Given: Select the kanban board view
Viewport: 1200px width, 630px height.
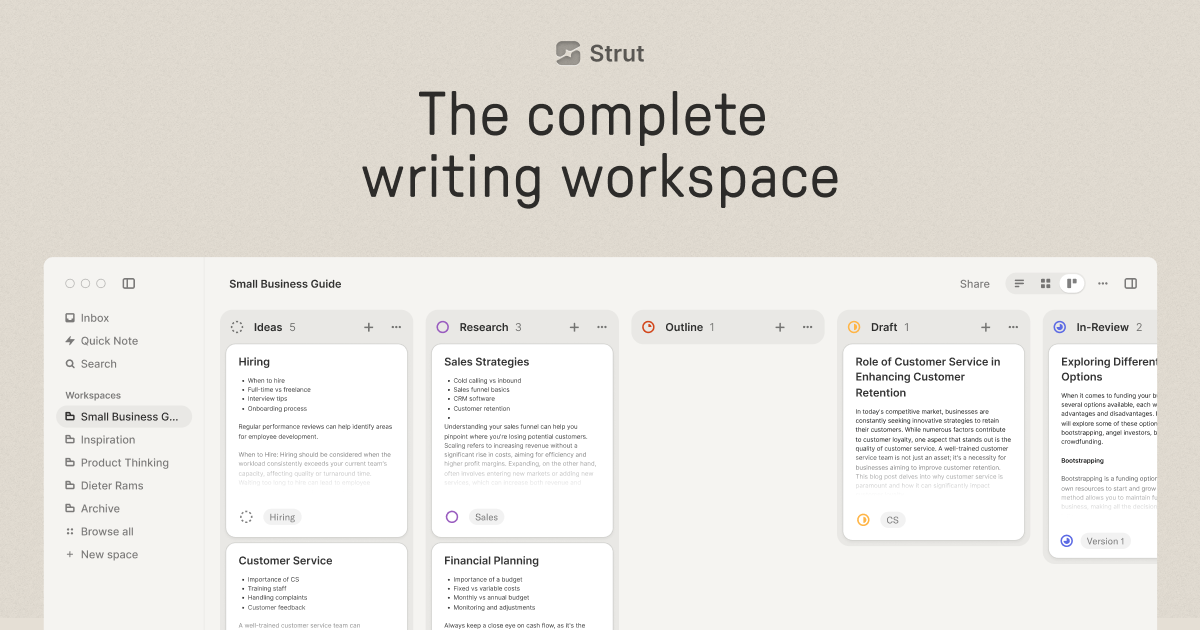Looking at the screenshot, I should pos(1071,283).
